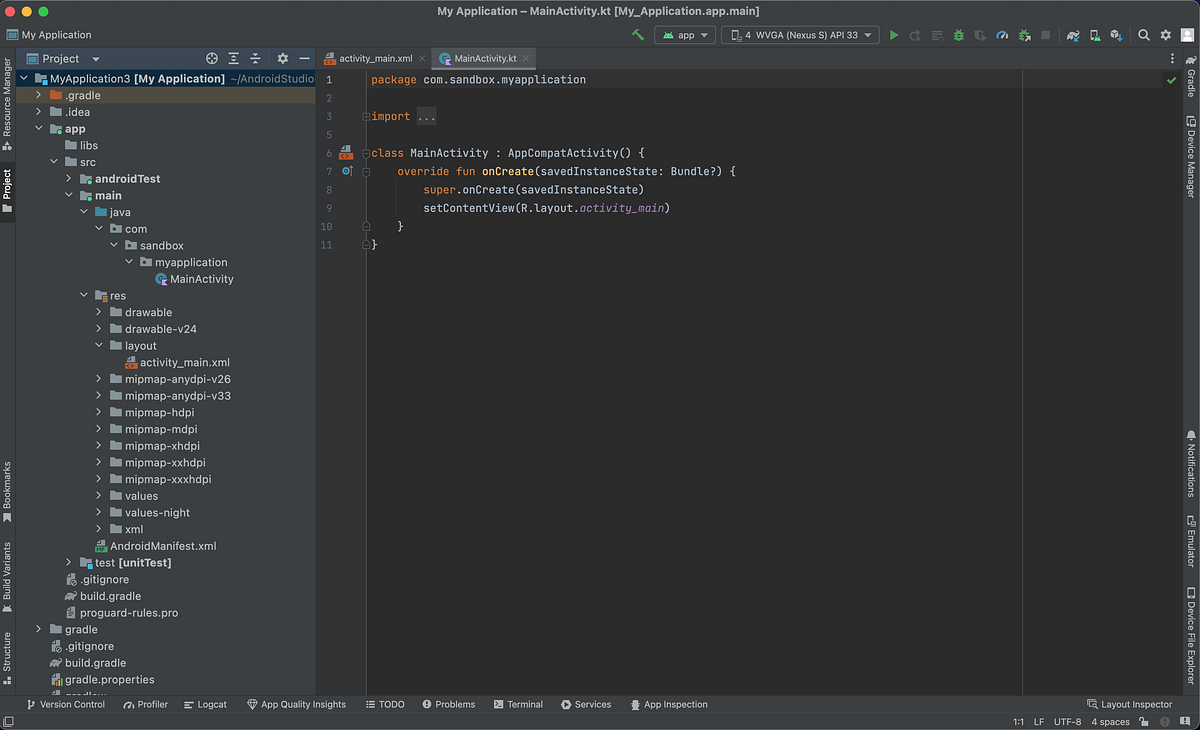Open the Terminal tool window button
Image resolution: width=1200 pixels, height=730 pixels.
click(518, 704)
